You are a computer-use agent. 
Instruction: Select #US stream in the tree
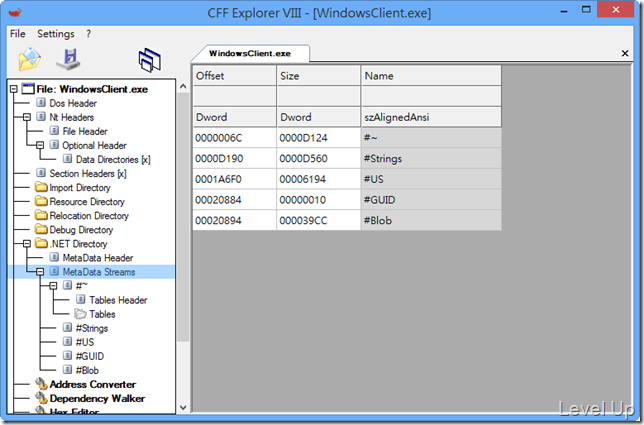[85, 342]
